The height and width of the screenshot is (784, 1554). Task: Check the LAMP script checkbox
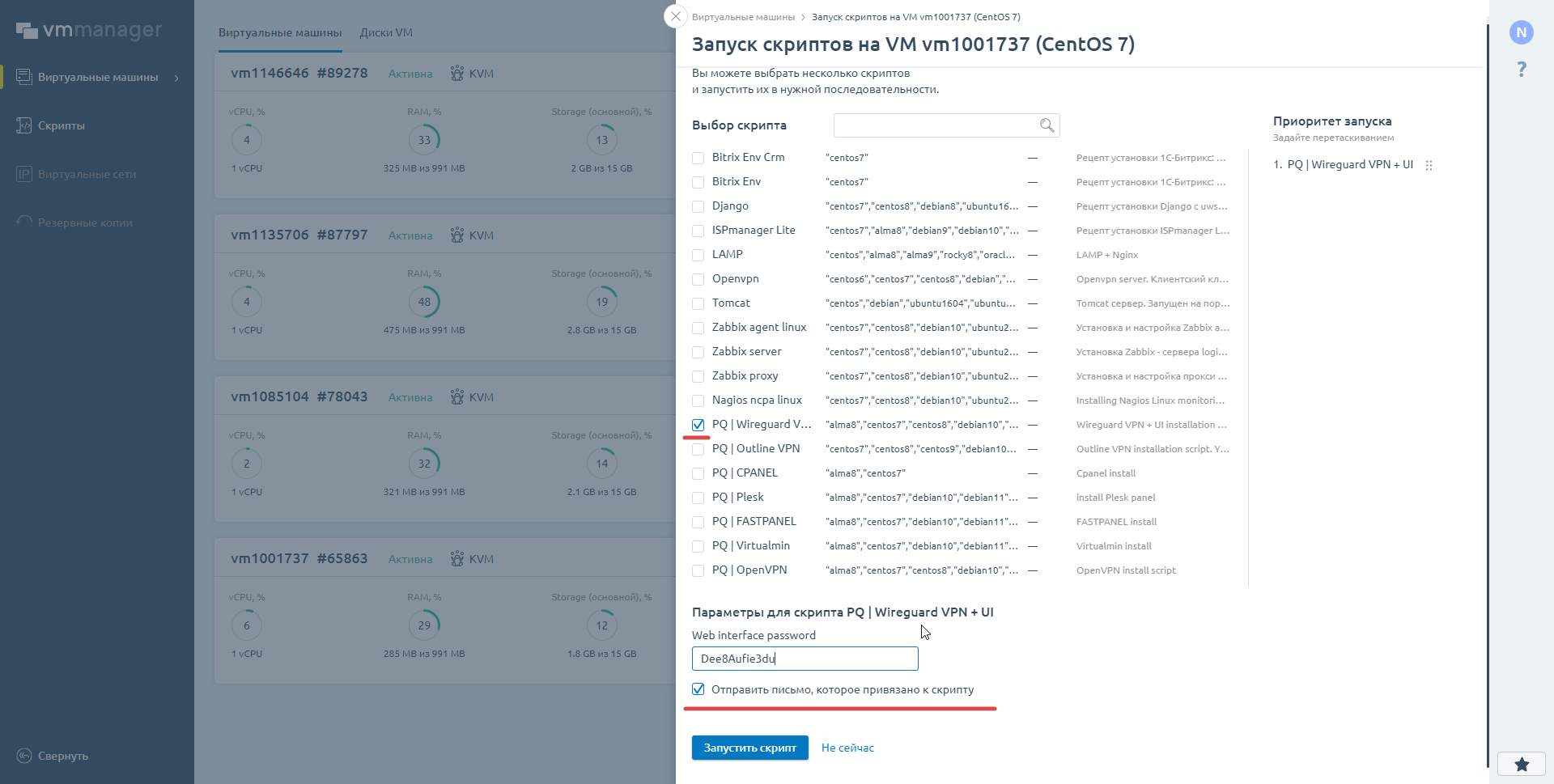click(698, 255)
